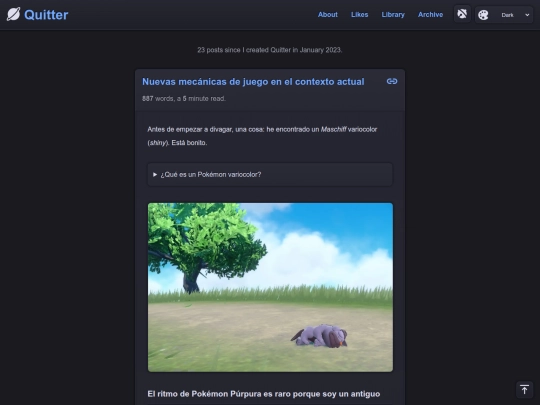Click the color palette theme icon
Viewport: 540px width, 405px height.
483,15
